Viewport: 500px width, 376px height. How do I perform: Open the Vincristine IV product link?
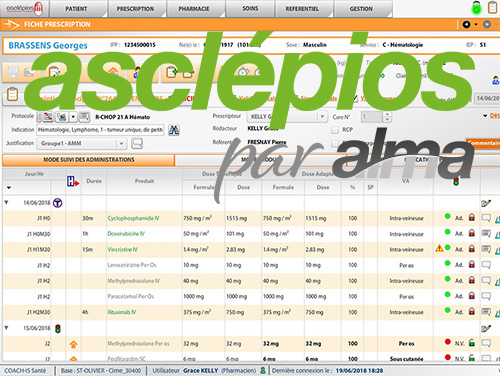tap(122, 250)
